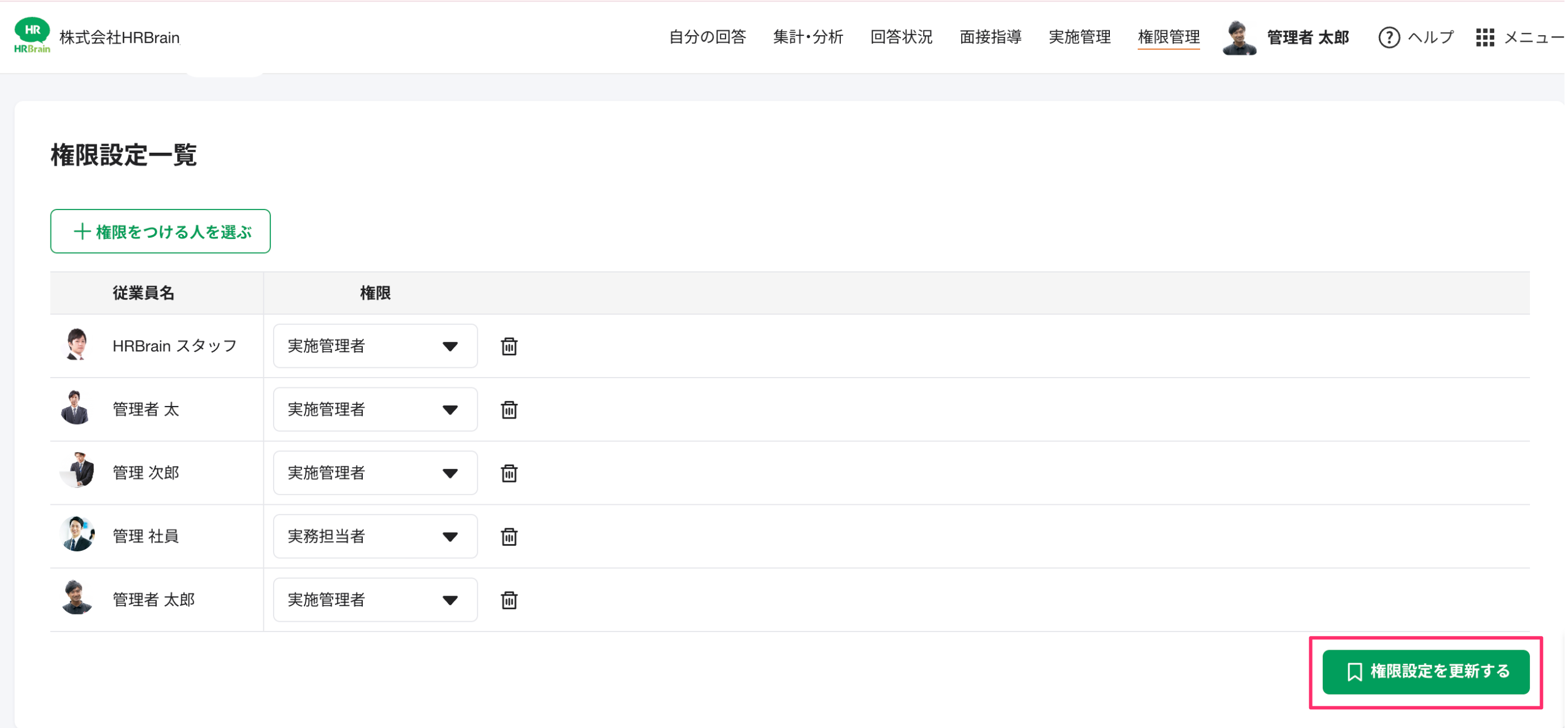Click 権限設定を更新する button
The image size is (1568, 728).
point(1426,671)
